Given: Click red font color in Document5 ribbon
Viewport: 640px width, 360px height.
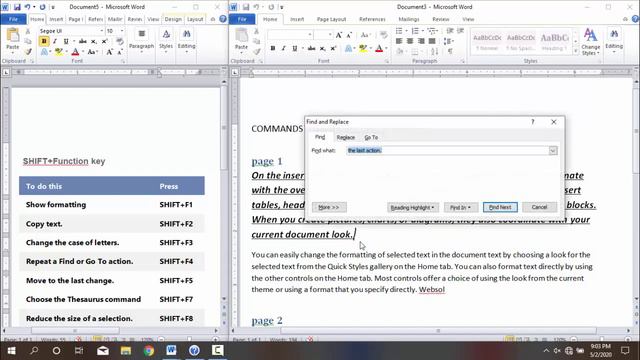Looking at the screenshot, I should (75, 52).
